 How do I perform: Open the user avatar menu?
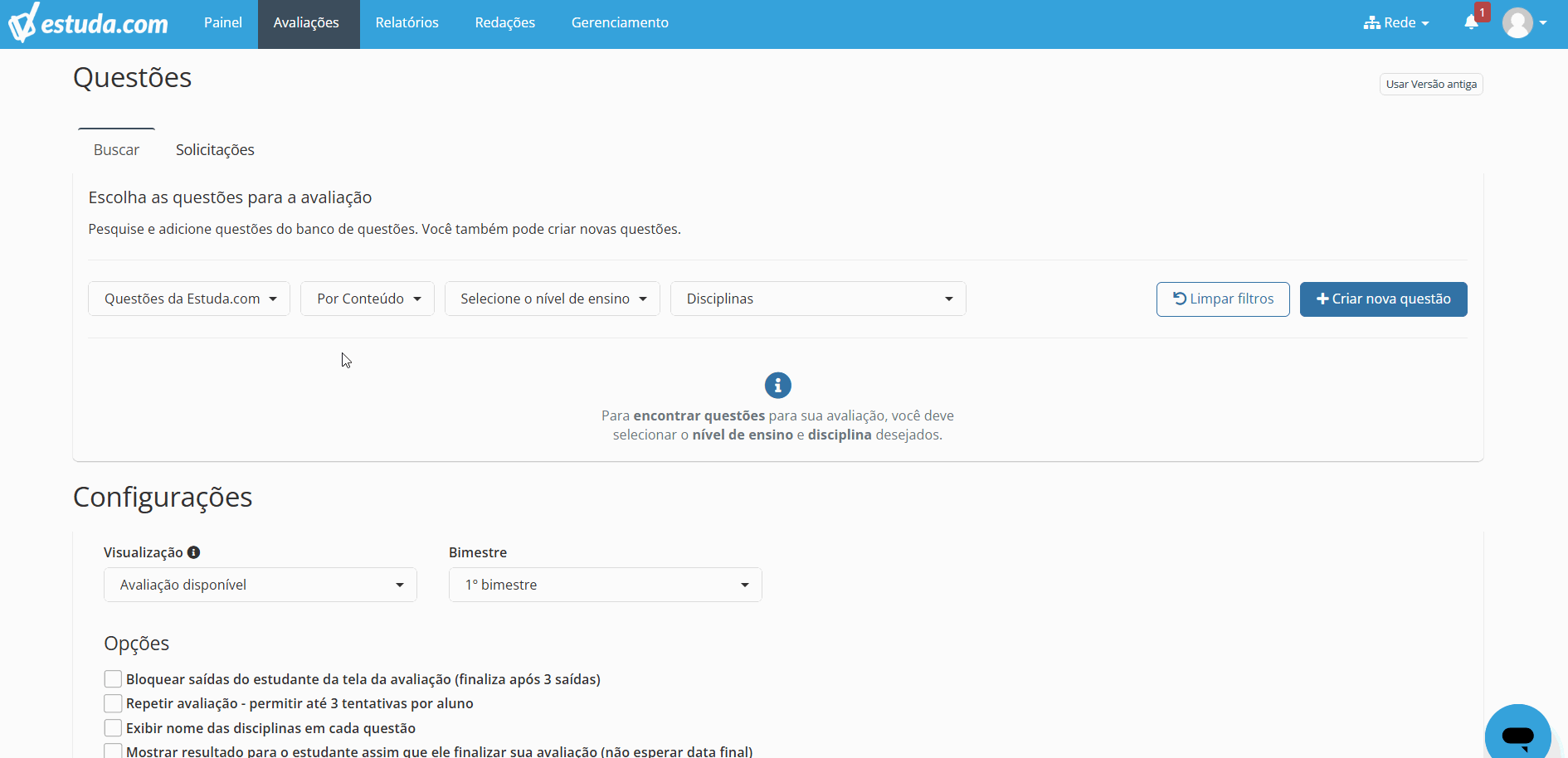pyautogui.click(x=1525, y=22)
